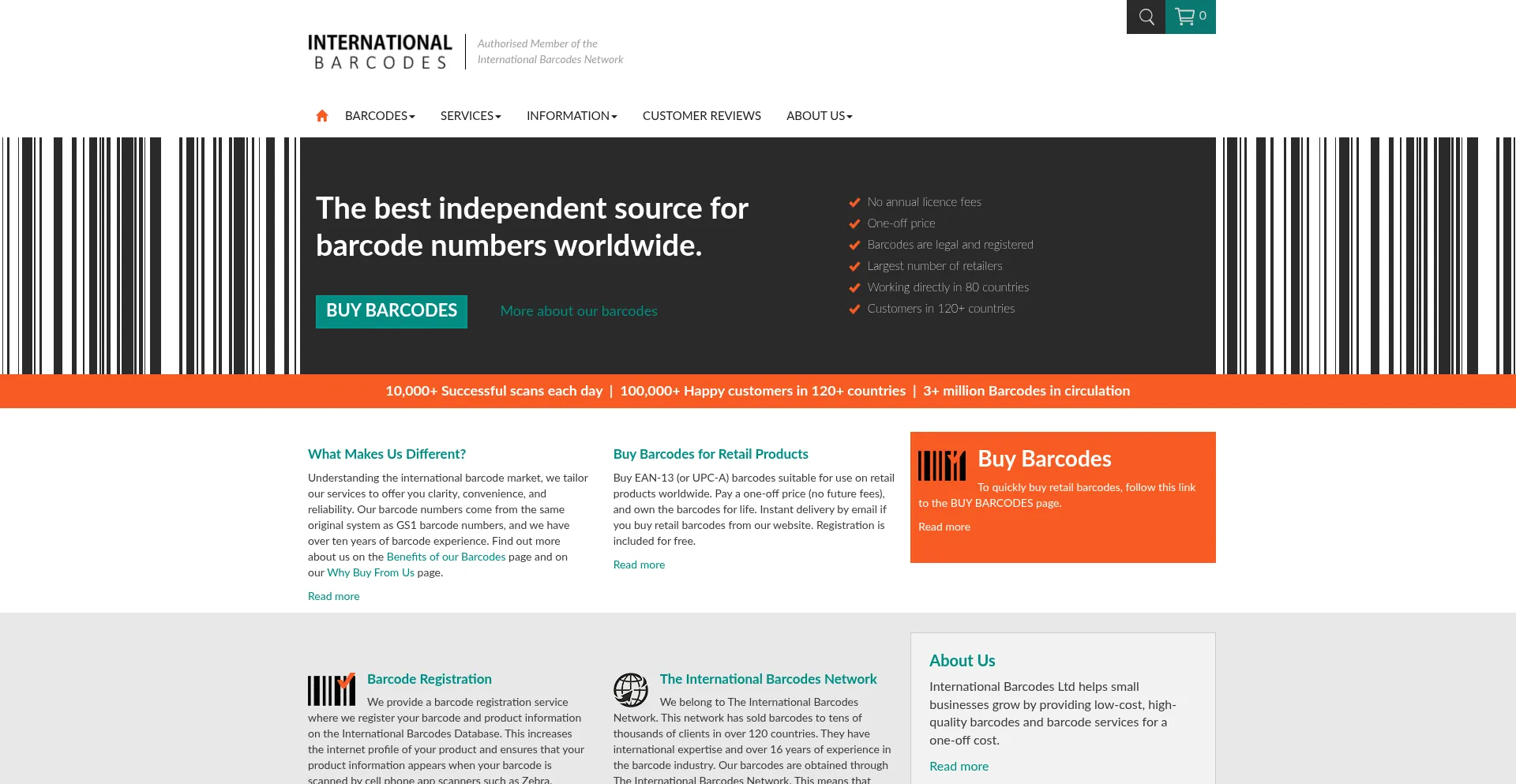
Task: Click Read more in About Us card
Action: pyautogui.click(x=959, y=766)
